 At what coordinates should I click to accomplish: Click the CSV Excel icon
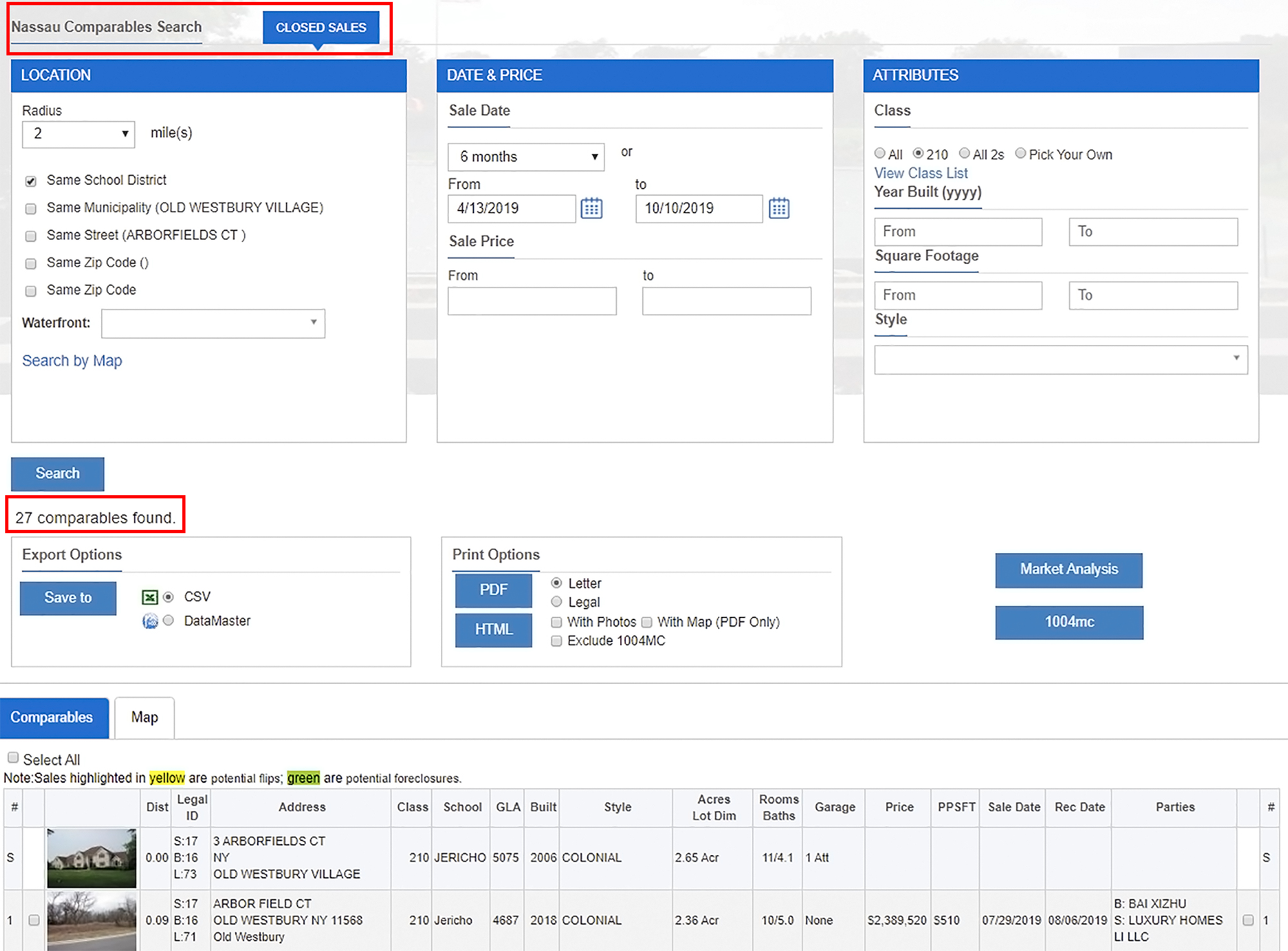tap(149, 598)
